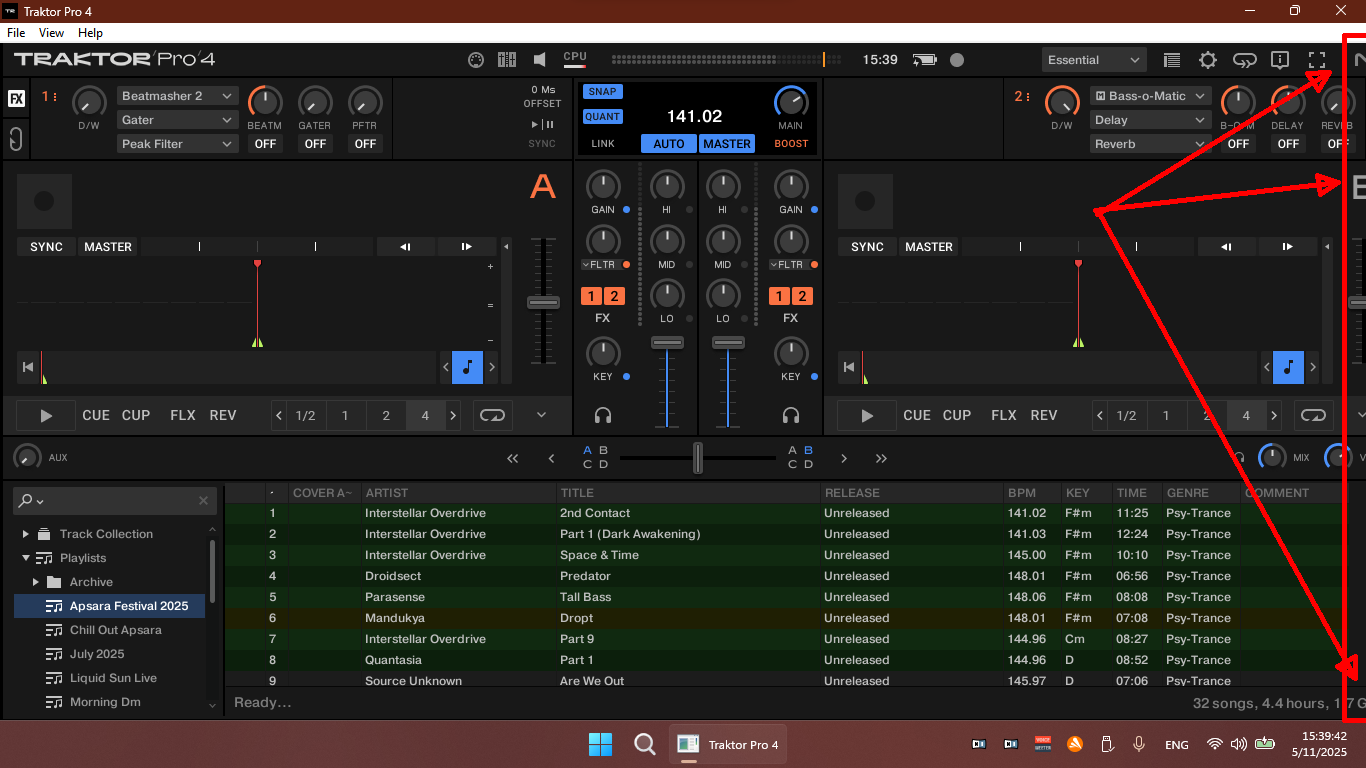Open the Gater effect dropdown
The image size is (1366, 768).
(177, 120)
